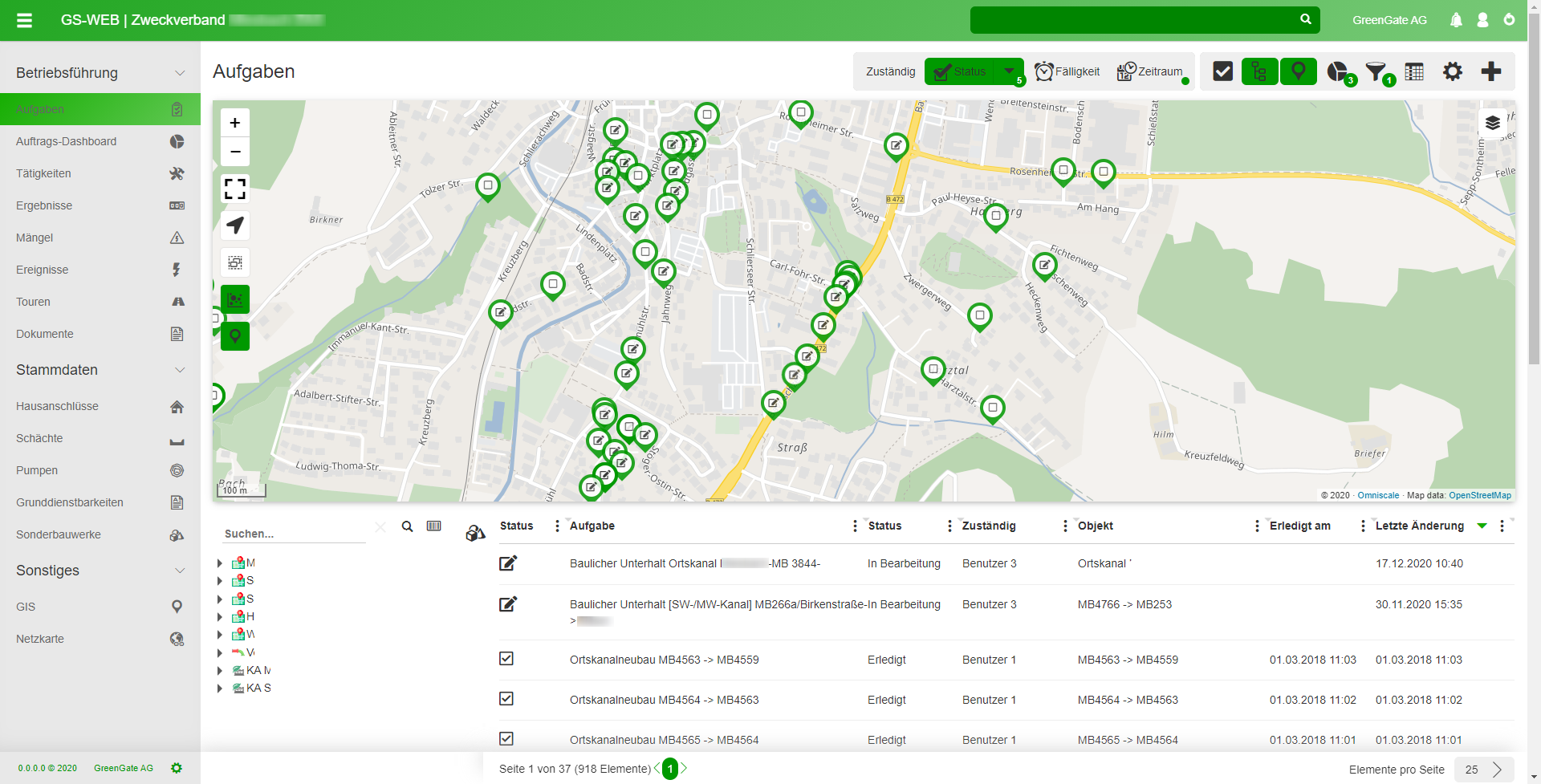Screen dimensions: 1541x784
Task: Open the settings gear in toolbar
Action: click(1452, 71)
